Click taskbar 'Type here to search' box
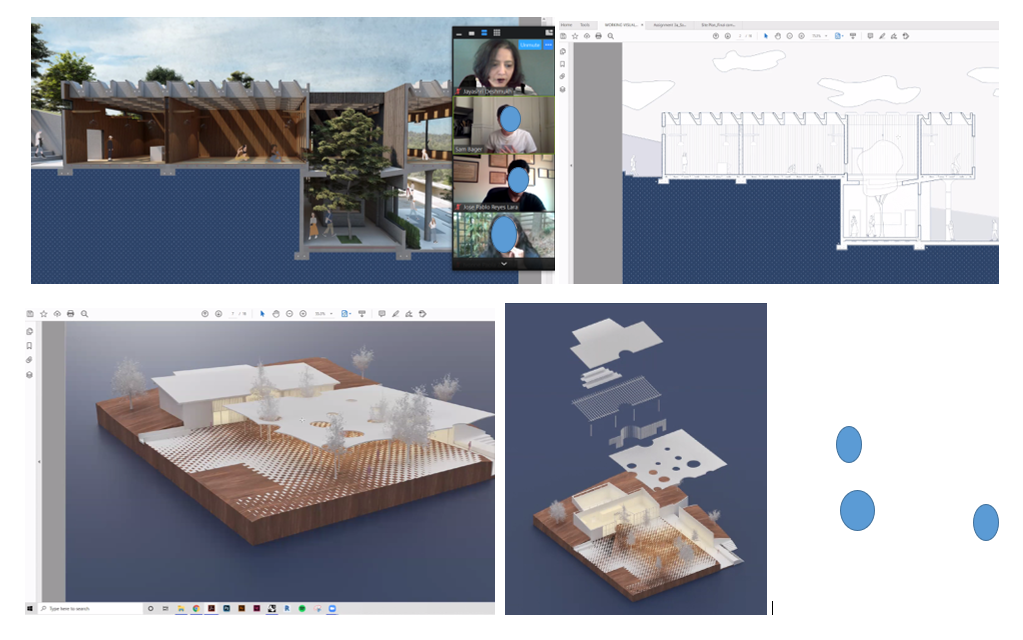Screen dimensions: 1023x640 point(90,609)
